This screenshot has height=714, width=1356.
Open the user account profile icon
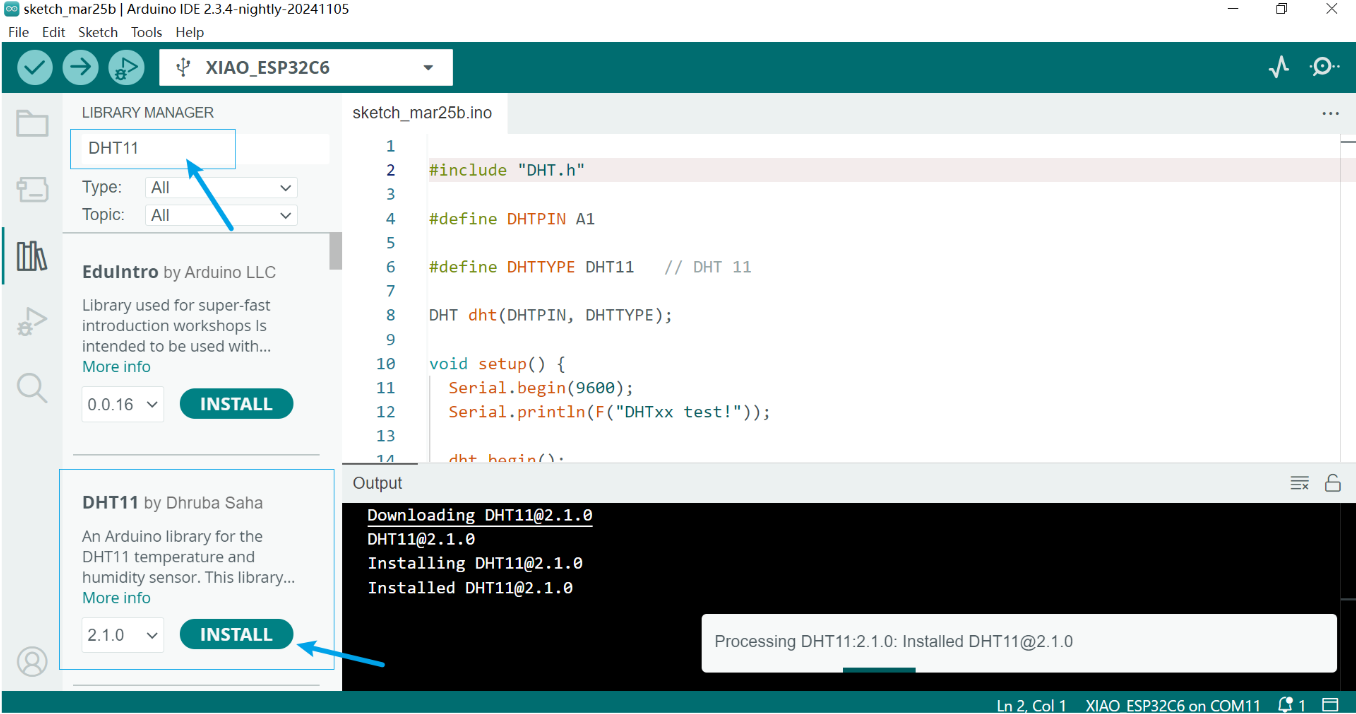click(x=32, y=661)
